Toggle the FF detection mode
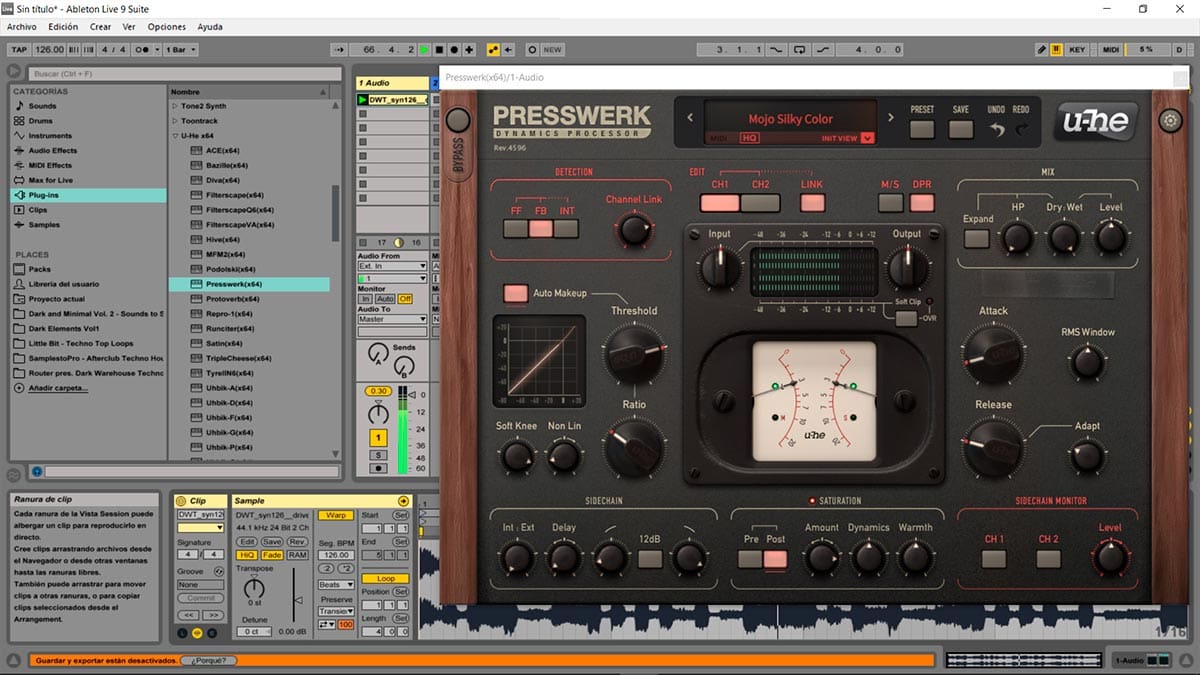This screenshot has height=675, width=1200. click(516, 229)
